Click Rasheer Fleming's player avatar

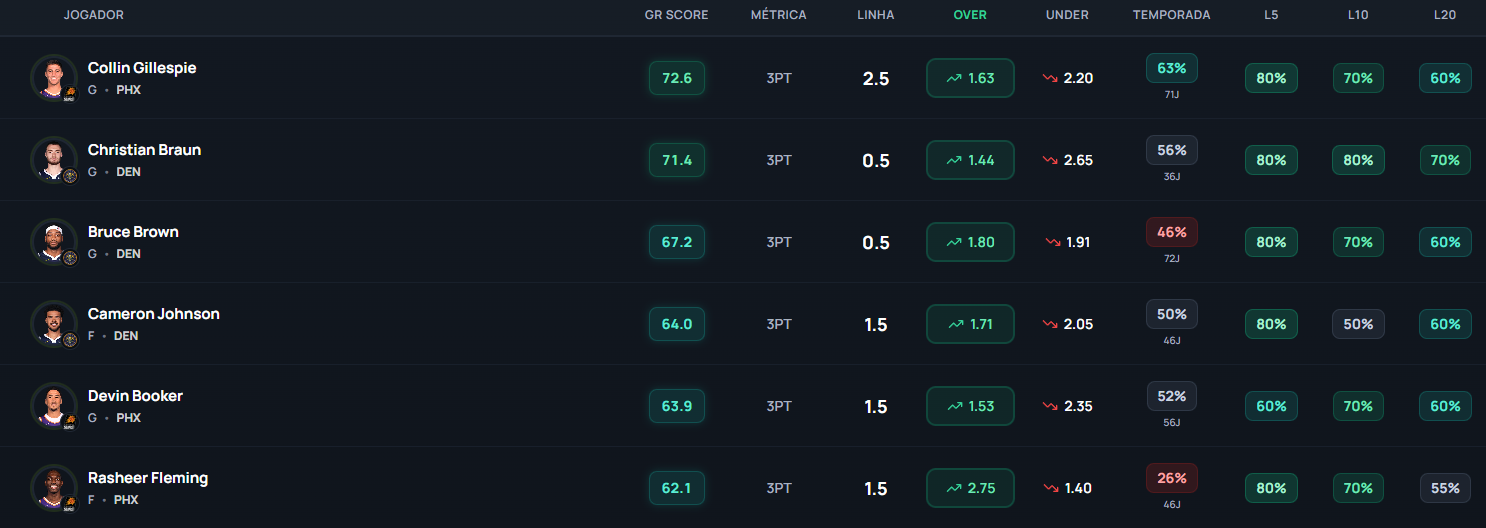pyautogui.click(x=53, y=488)
